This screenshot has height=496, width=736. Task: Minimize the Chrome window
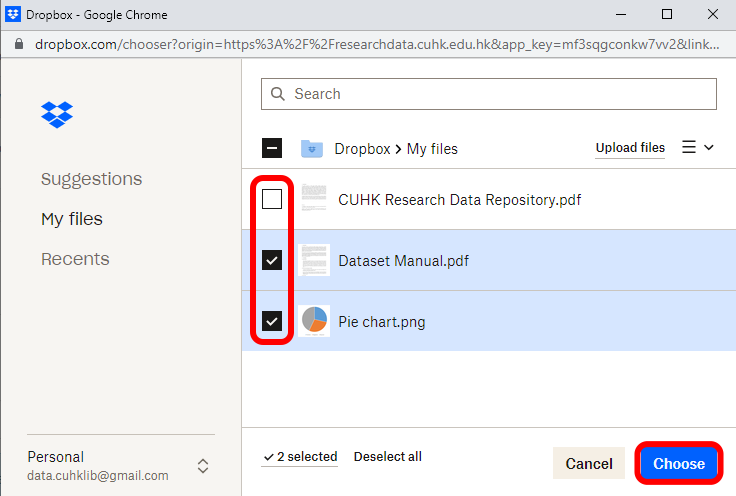tap(621, 15)
